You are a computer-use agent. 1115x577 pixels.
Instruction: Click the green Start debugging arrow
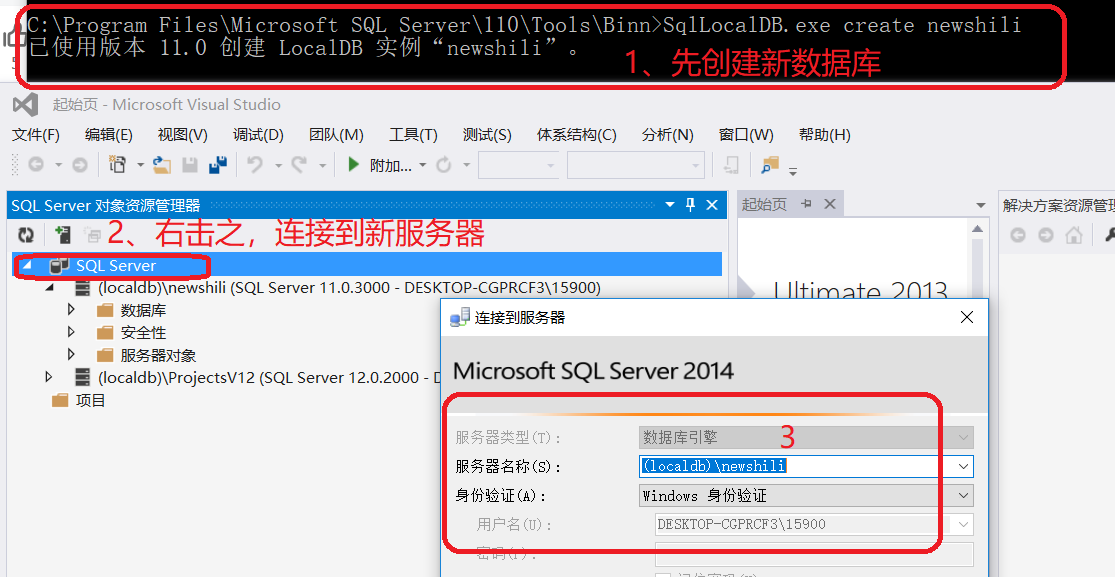pyautogui.click(x=353, y=165)
